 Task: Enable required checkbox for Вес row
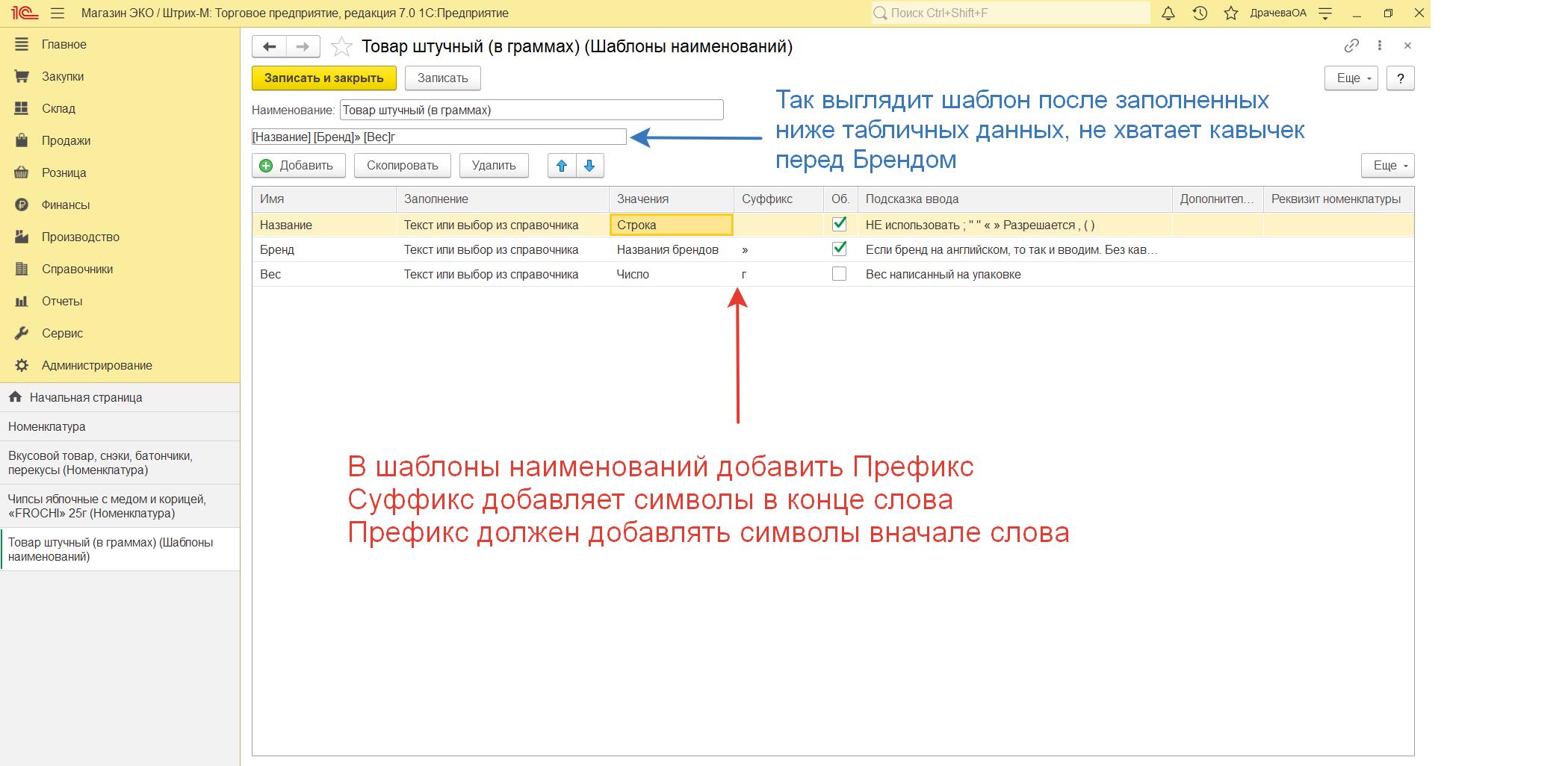[x=839, y=274]
